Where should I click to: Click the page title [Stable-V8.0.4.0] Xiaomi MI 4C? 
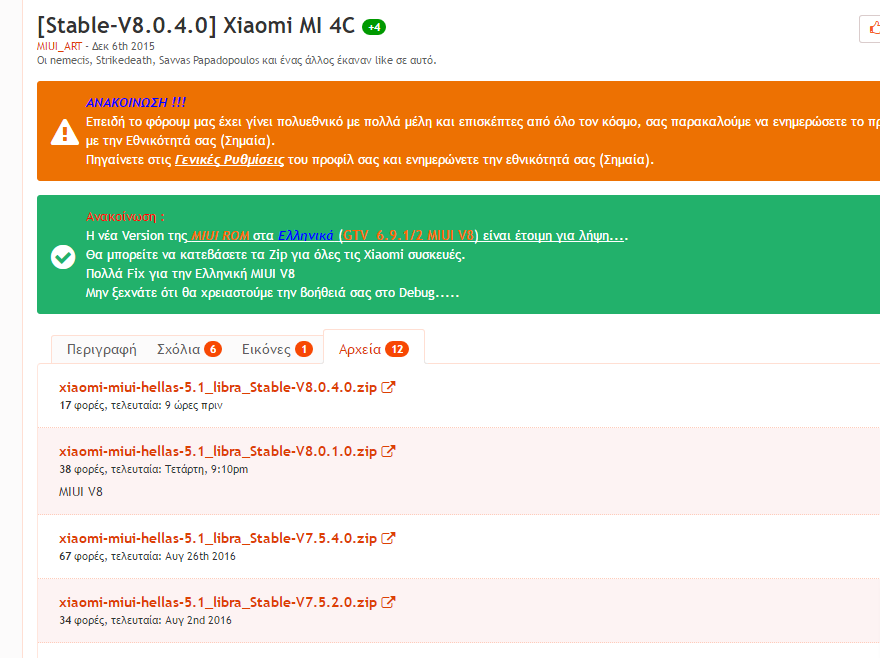pos(196,26)
